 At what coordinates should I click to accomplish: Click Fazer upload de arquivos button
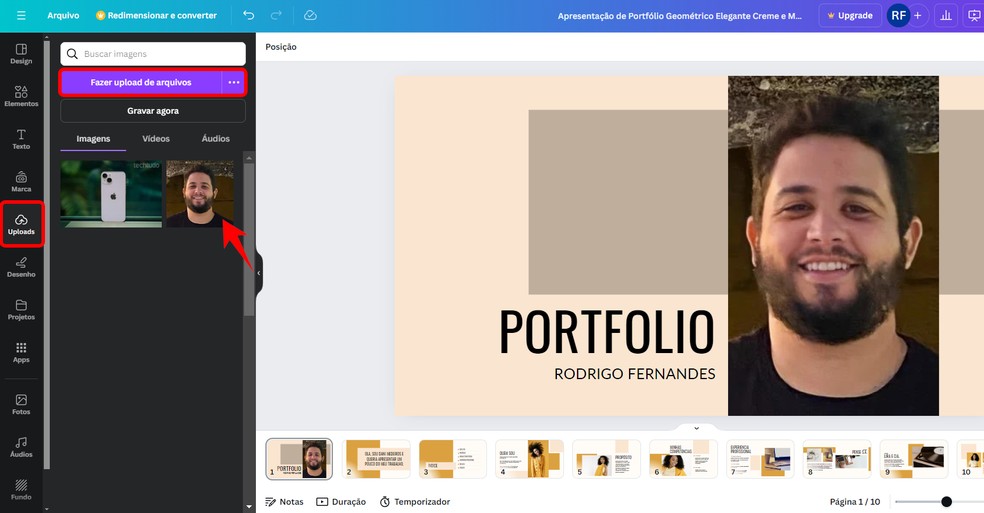[x=141, y=82]
